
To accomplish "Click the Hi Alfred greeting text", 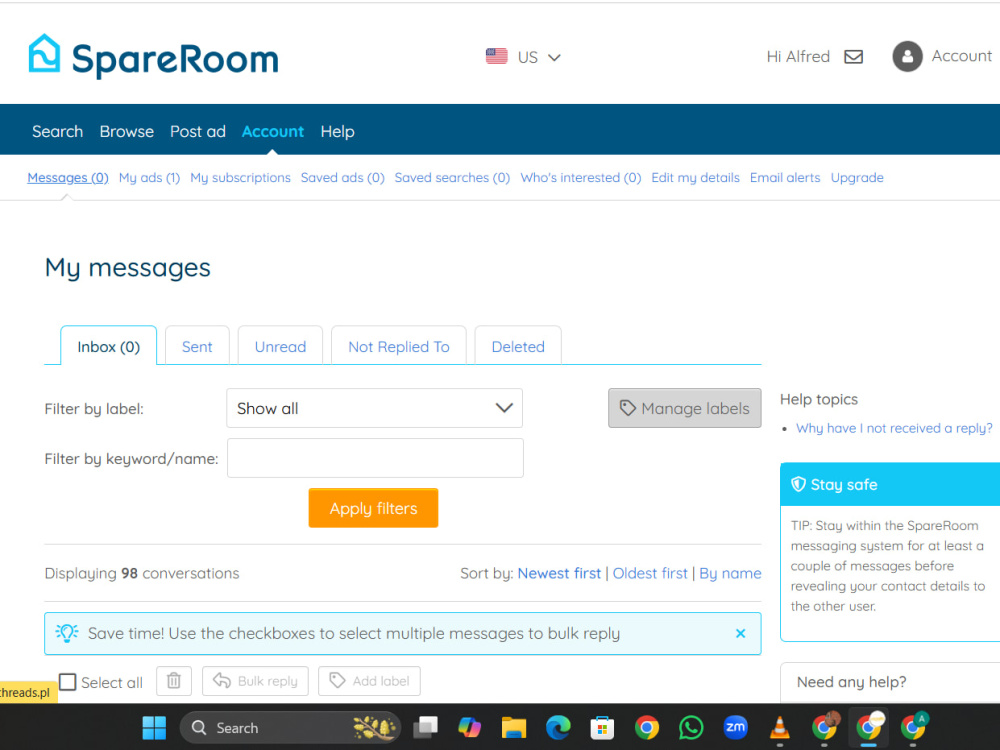I will point(798,57).
